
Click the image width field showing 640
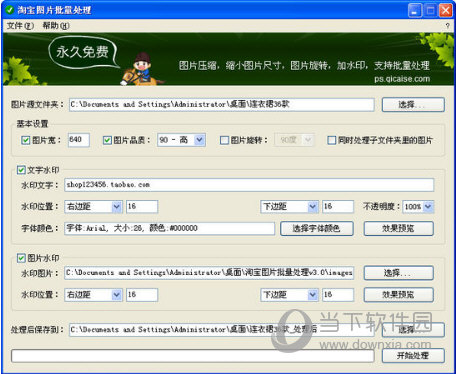[x=79, y=140]
